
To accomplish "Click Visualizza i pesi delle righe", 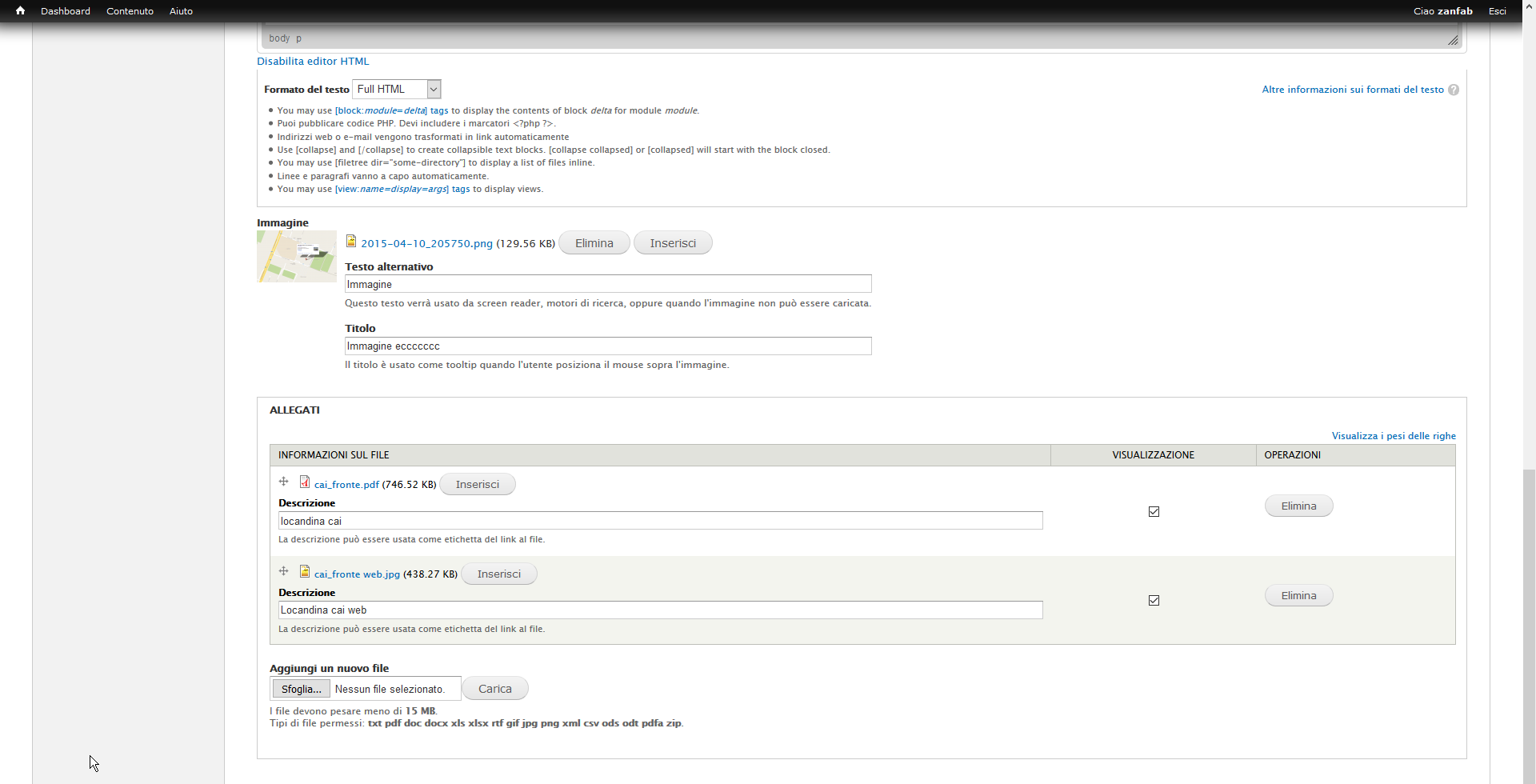I will click(x=1394, y=436).
